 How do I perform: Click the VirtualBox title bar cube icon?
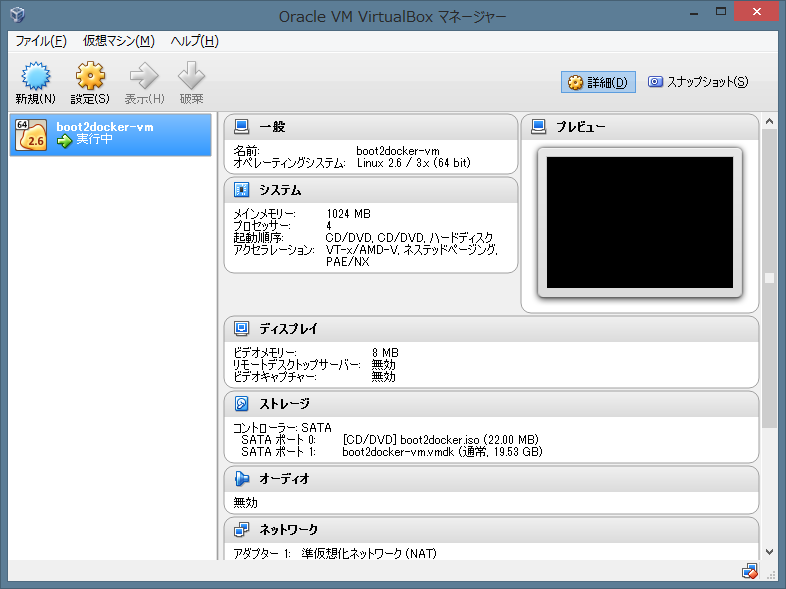click(18, 15)
